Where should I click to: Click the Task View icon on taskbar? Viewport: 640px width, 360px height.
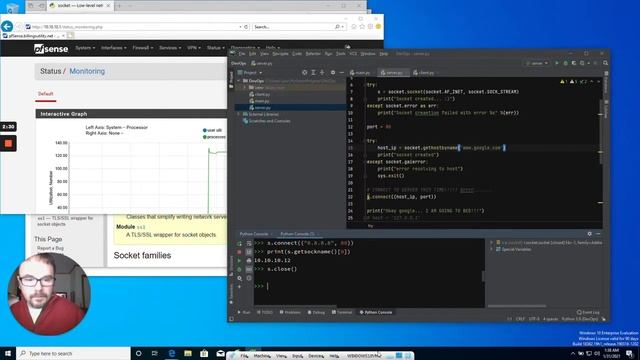coord(155,353)
